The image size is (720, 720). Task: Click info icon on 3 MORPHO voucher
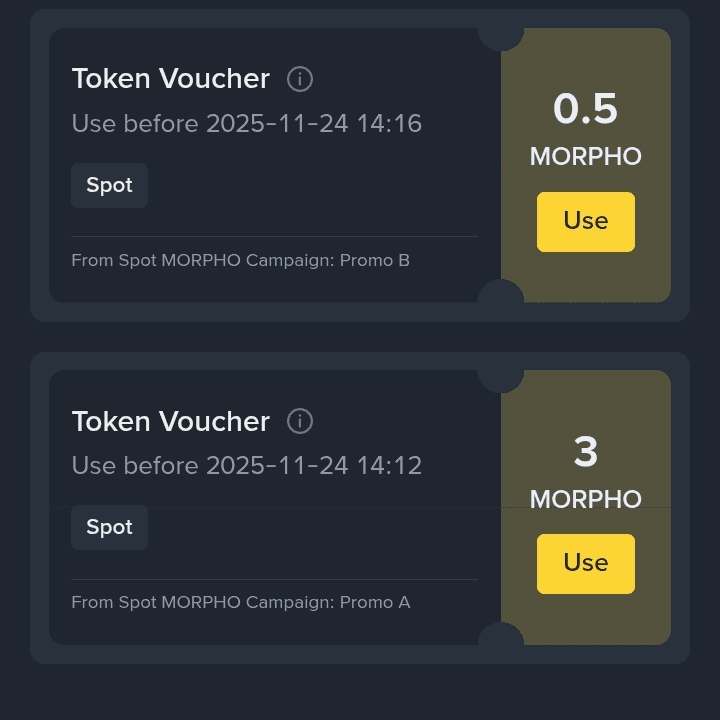coord(300,421)
